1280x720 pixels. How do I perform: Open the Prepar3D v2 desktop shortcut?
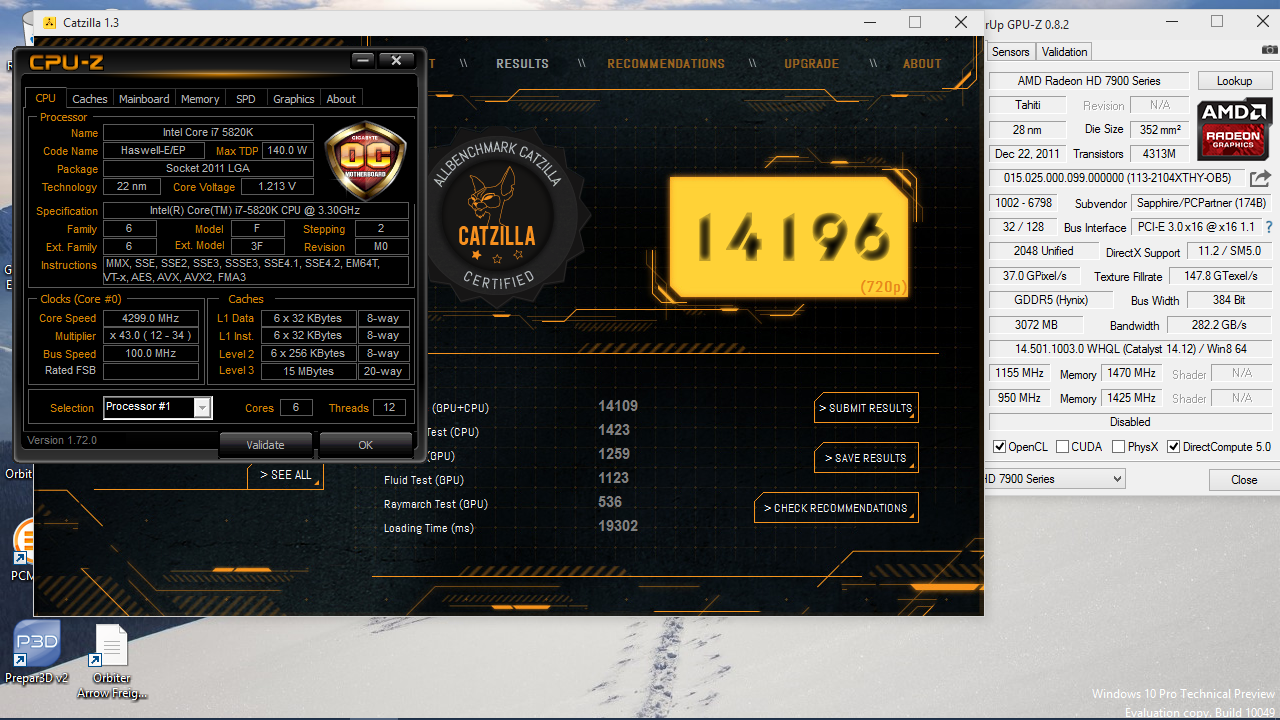point(36,653)
